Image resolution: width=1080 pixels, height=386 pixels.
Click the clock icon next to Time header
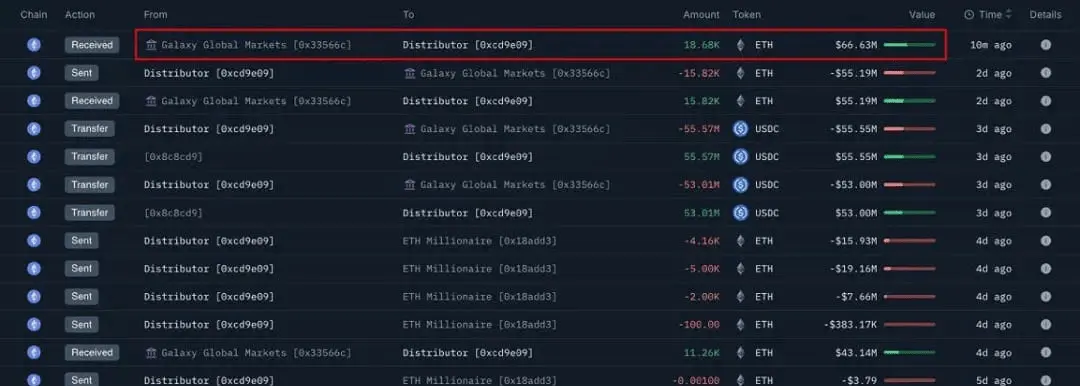click(968, 14)
